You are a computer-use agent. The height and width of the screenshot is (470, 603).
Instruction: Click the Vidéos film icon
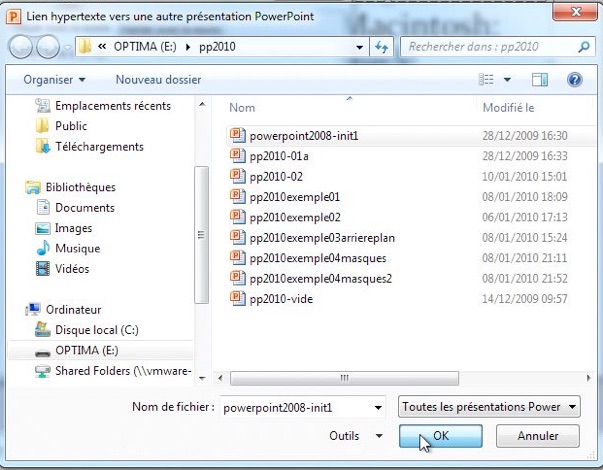(x=43, y=268)
